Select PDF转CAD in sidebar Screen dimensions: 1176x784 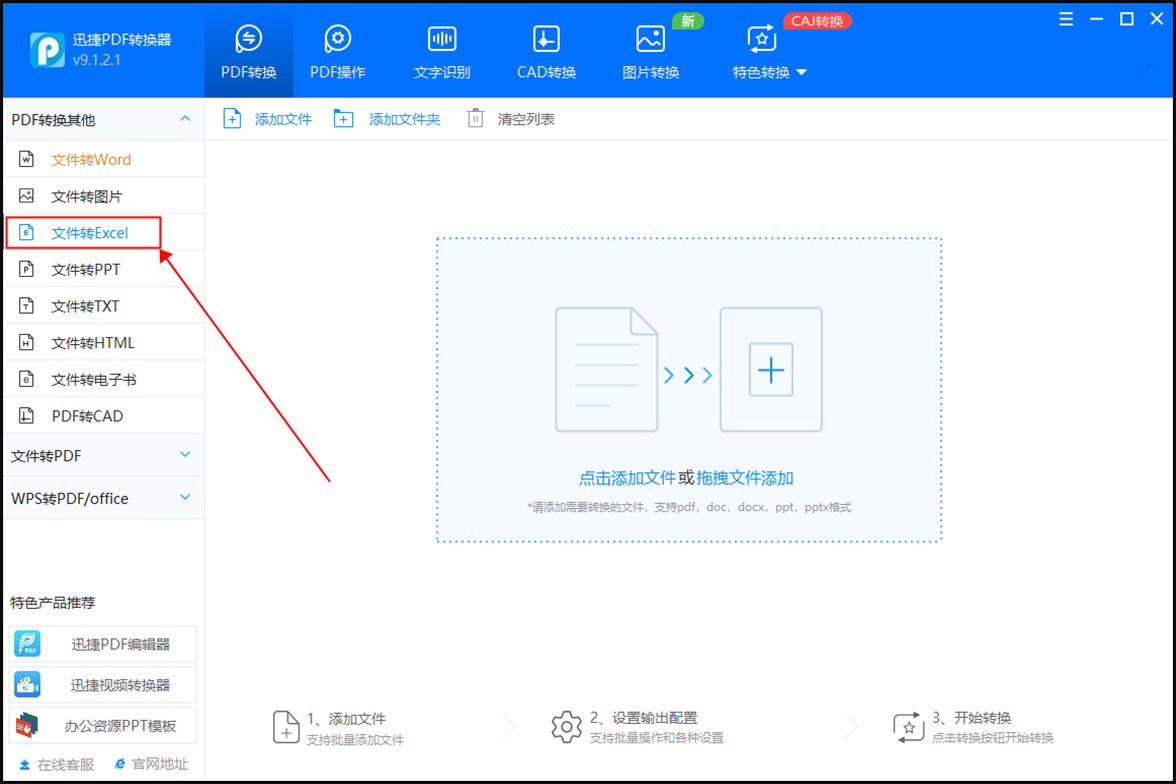[104, 416]
